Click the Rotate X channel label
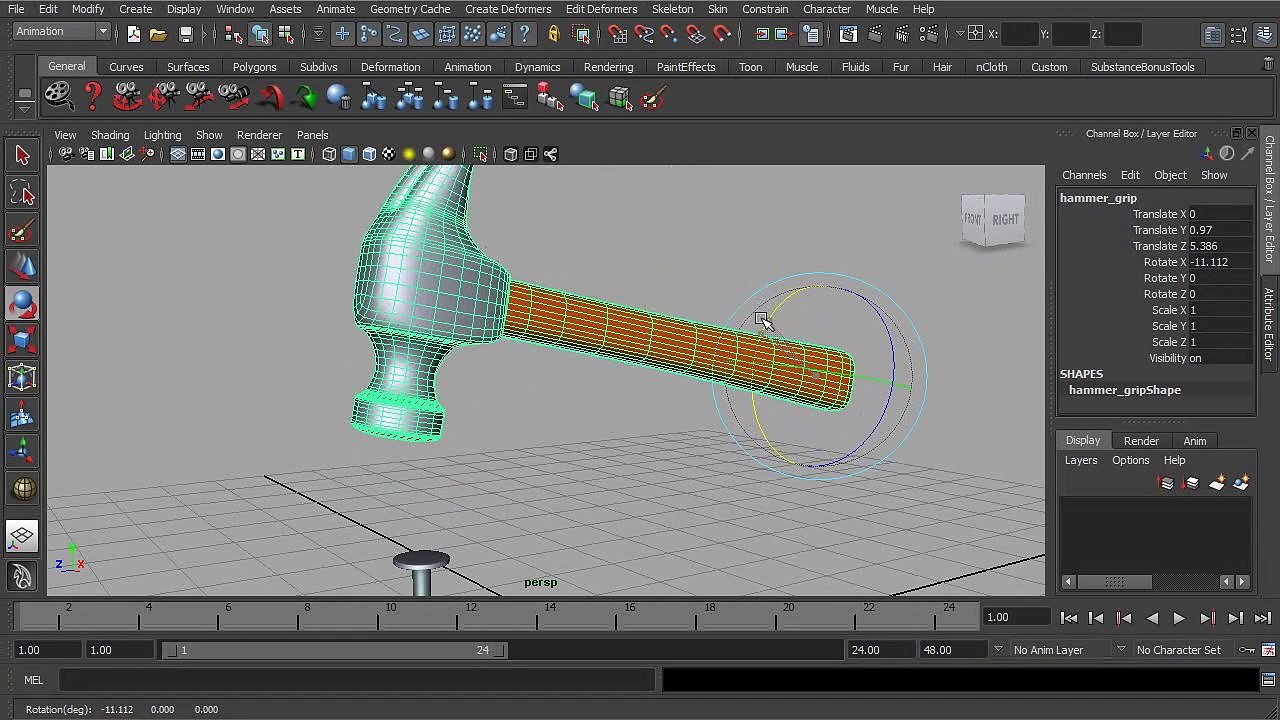Screen dimensions: 1280x720 (x=1165, y=262)
